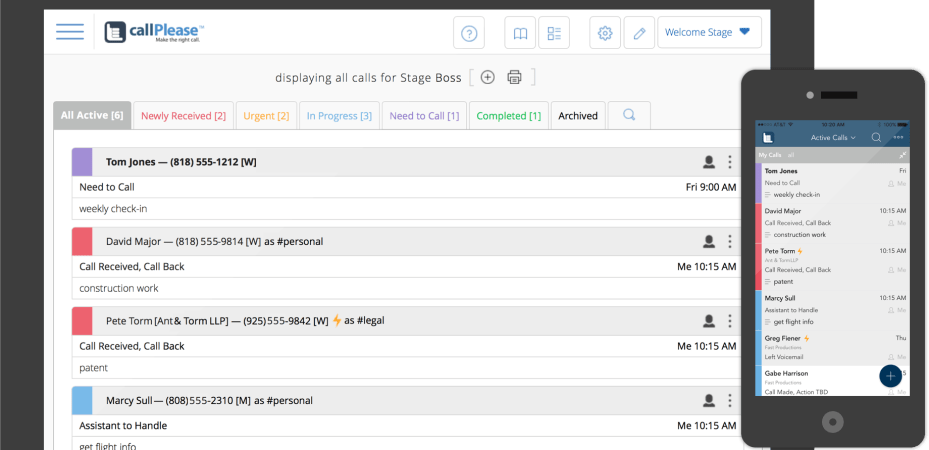Click the search magnifier tab

tap(629, 115)
